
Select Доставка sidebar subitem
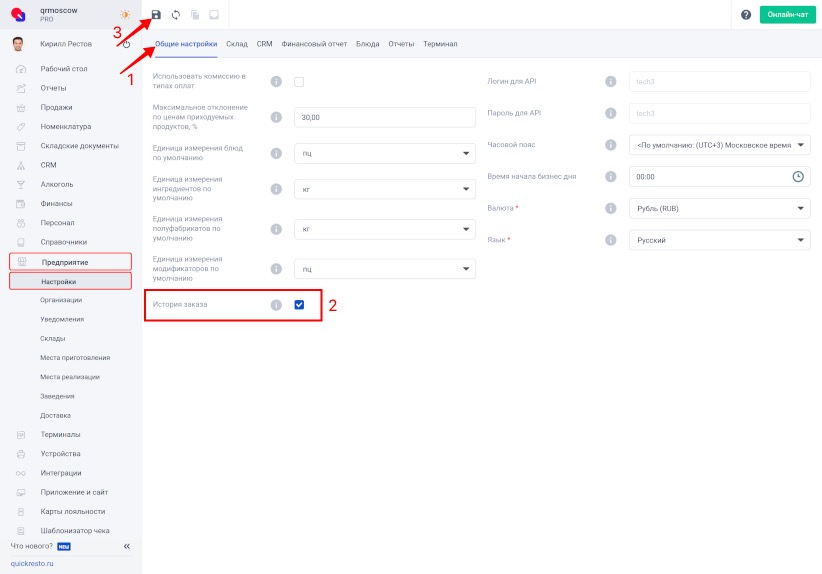[55, 415]
